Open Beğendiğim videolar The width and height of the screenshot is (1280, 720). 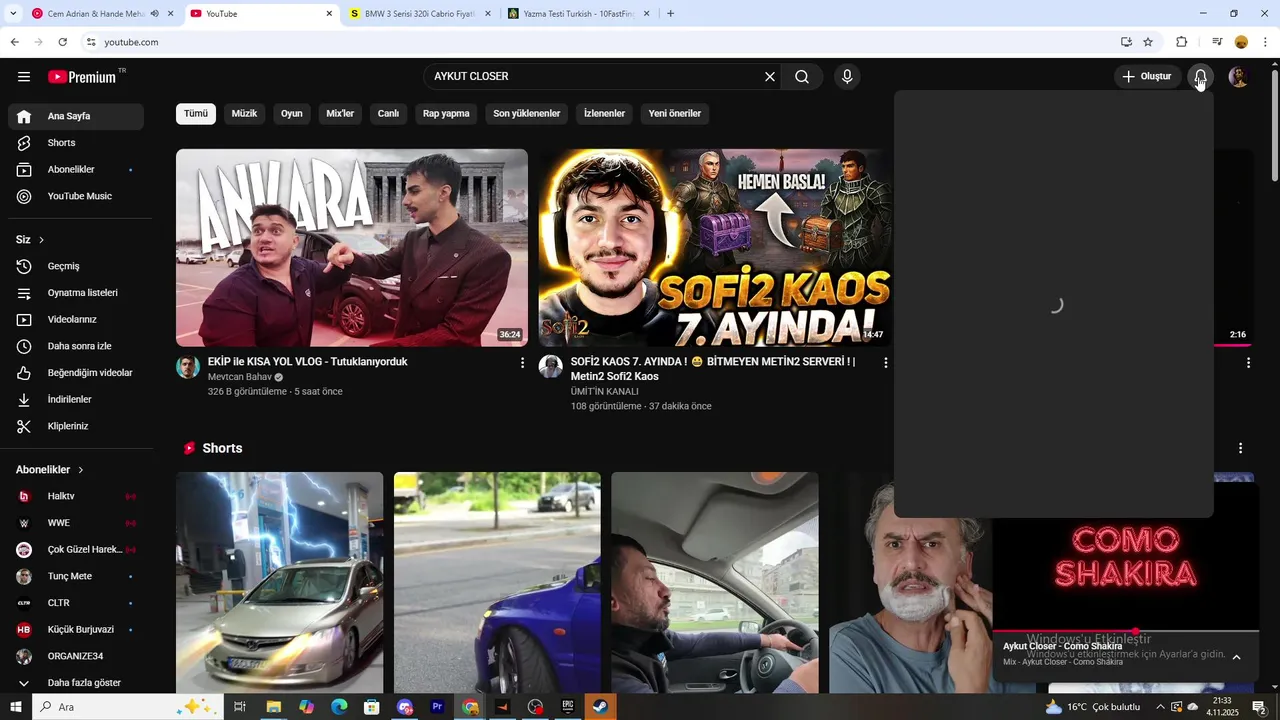coord(76,373)
